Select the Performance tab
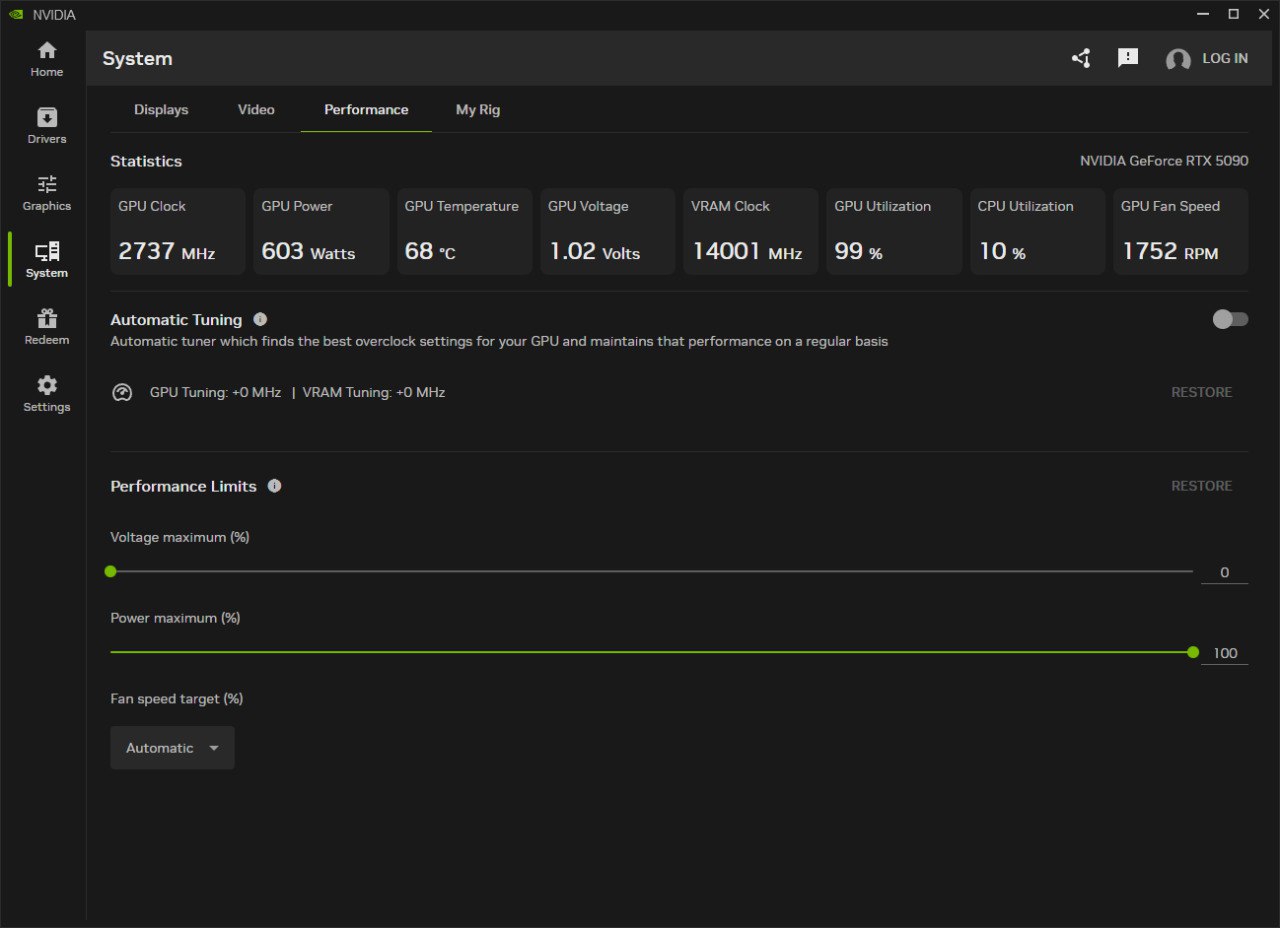Screen dimensions: 1280x928 click(366, 109)
